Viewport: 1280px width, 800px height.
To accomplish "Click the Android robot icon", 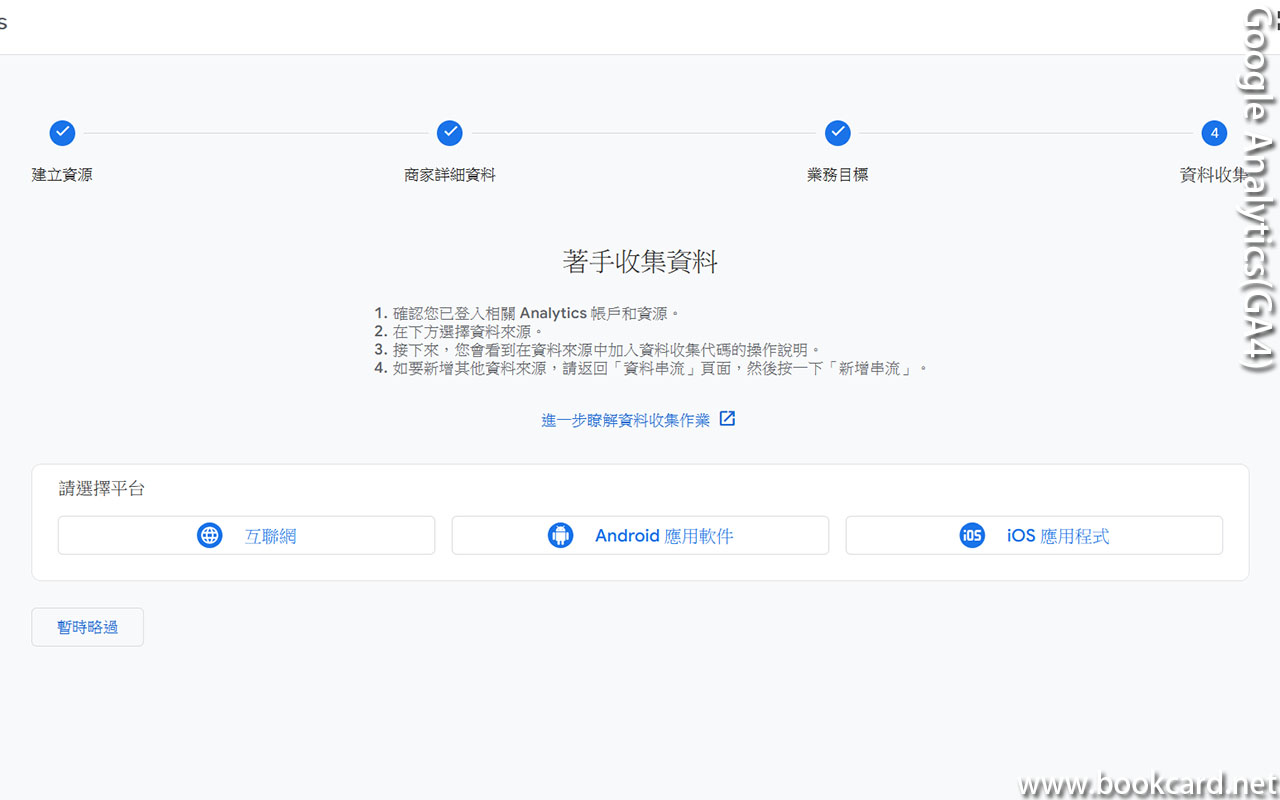I will (561, 535).
